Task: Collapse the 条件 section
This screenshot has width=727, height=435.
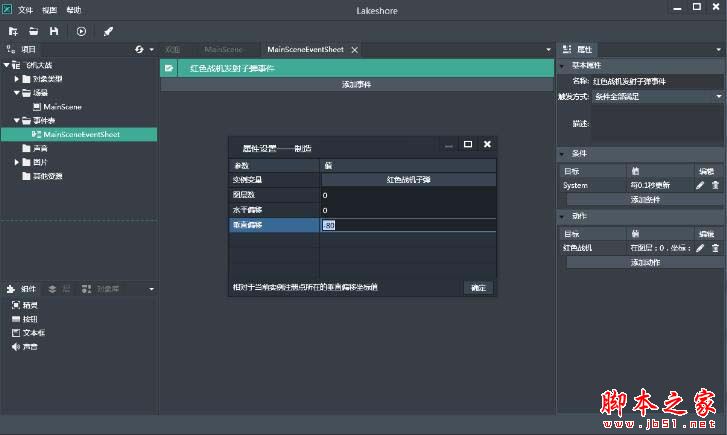Action: coord(562,154)
